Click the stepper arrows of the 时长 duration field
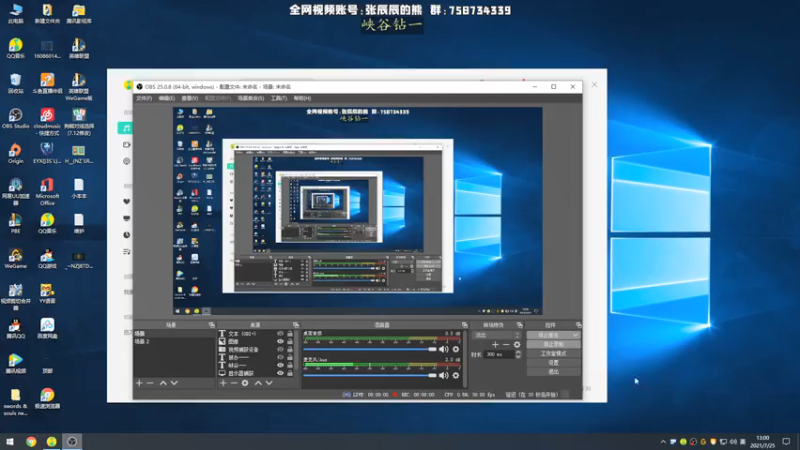The width and height of the screenshot is (800, 450). [x=518, y=354]
